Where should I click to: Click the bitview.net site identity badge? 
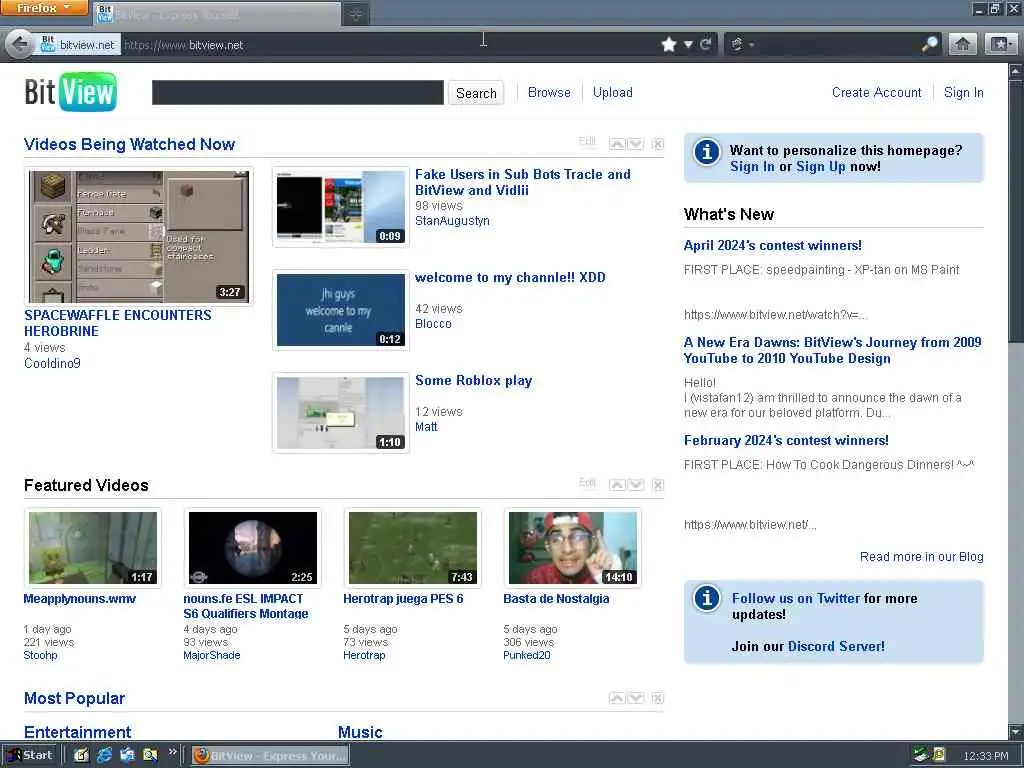pyautogui.click(x=78, y=44)
